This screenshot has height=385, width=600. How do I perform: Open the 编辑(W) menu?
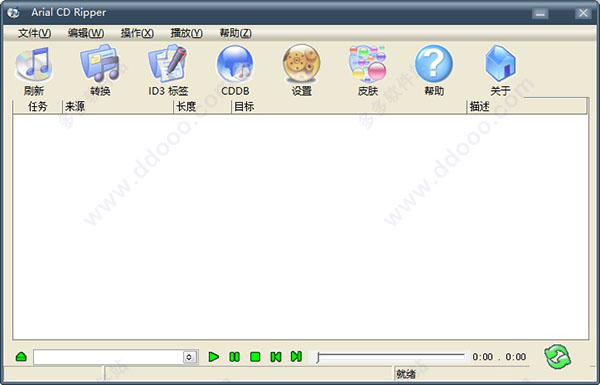point(86,33)
